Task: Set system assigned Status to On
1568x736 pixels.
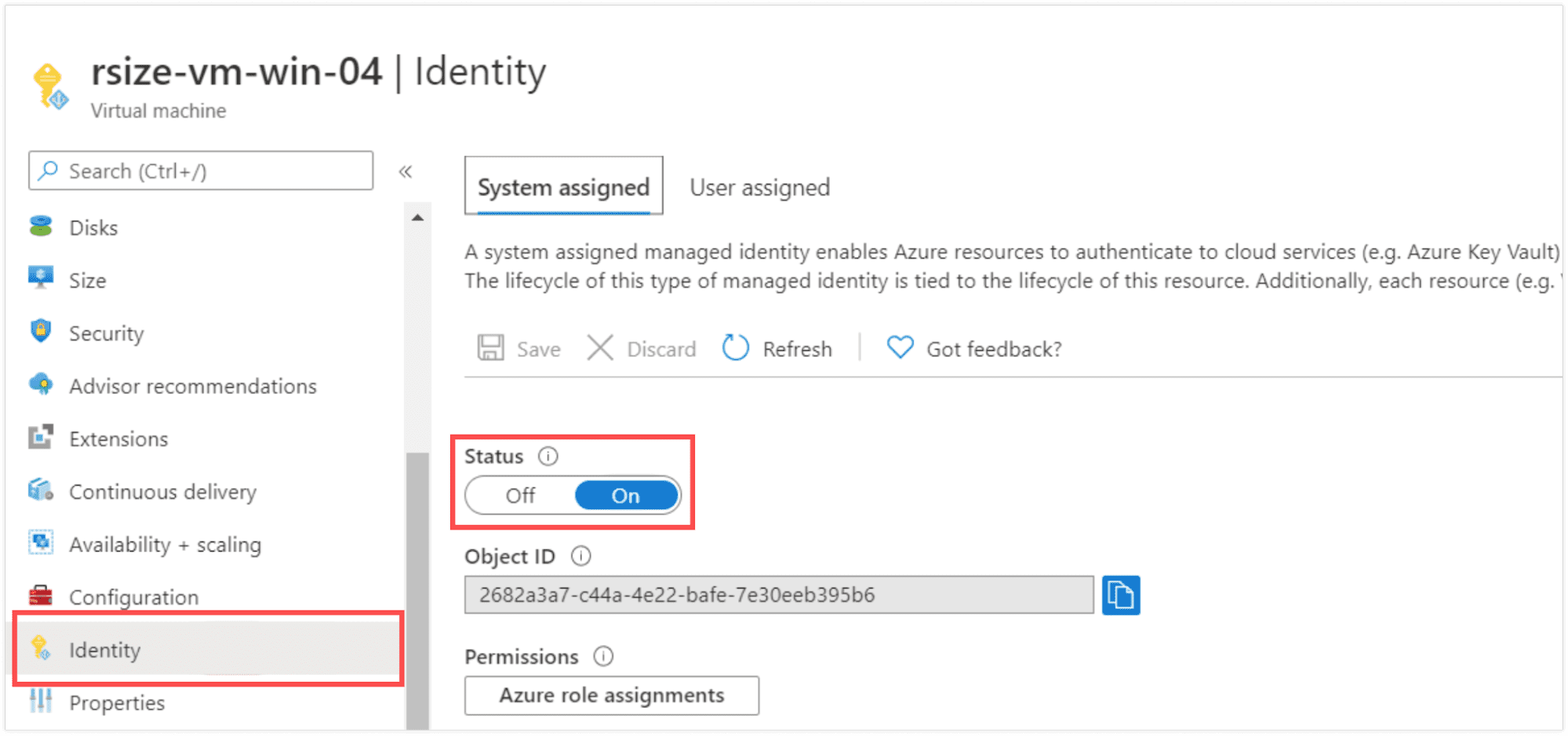Action: click(626, 496)
